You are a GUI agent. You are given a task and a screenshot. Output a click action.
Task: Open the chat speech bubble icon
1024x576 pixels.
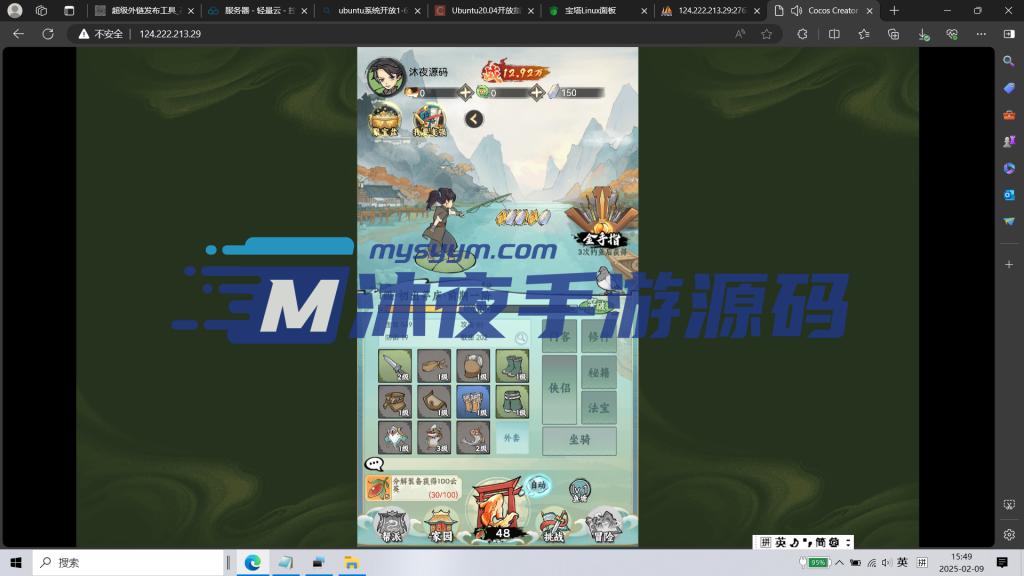pyautogui.click(x=375, y=464)
